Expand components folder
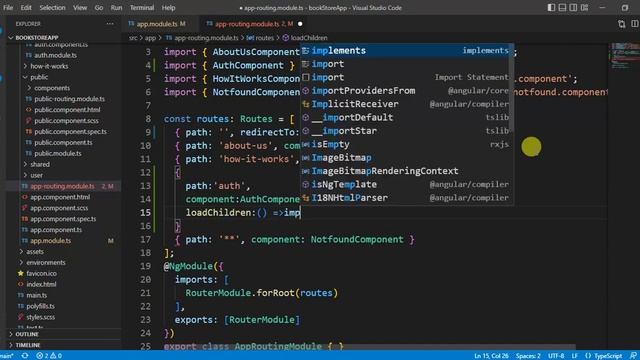Viewport: 640px width, 360px height. [x=52, y=88]
